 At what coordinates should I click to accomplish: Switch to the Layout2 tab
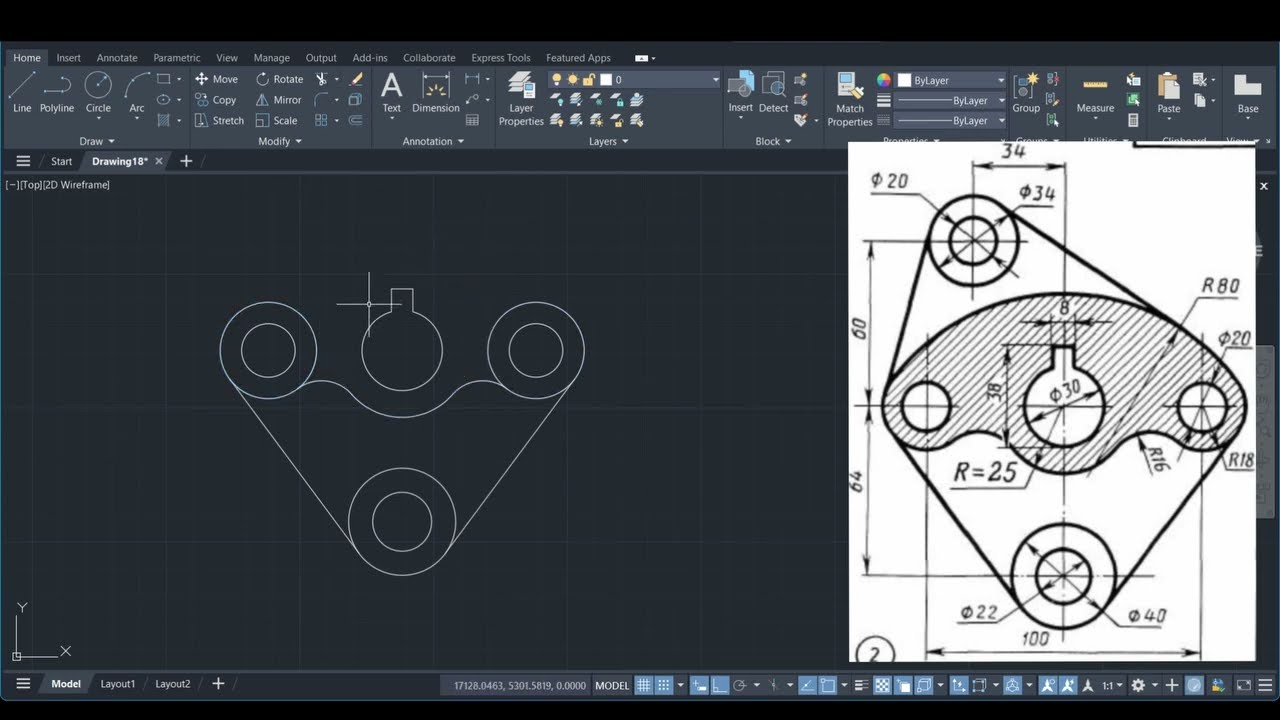tap(172, 684)
